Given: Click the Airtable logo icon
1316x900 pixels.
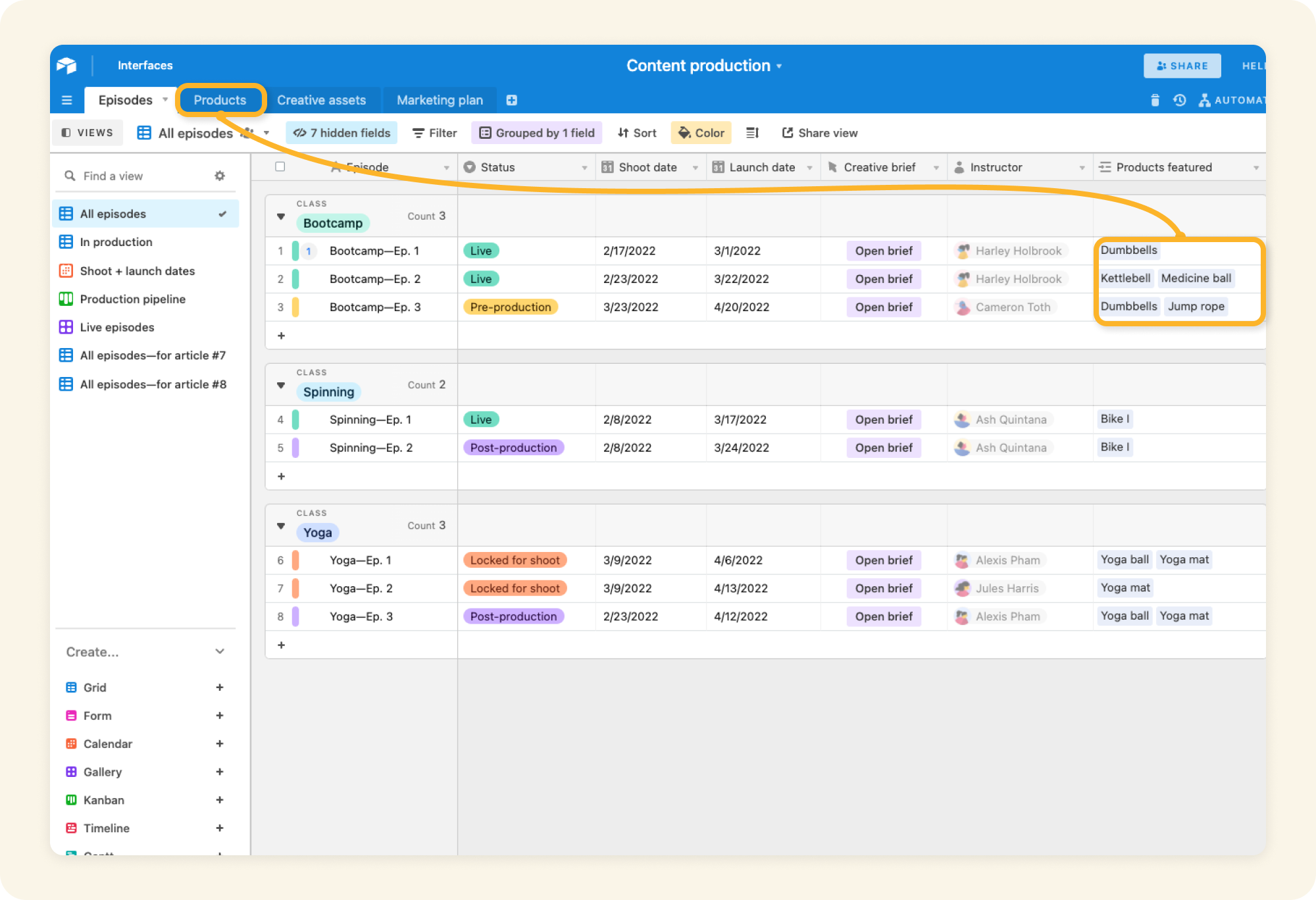Looking at the screenshot, I should [68, 65].
